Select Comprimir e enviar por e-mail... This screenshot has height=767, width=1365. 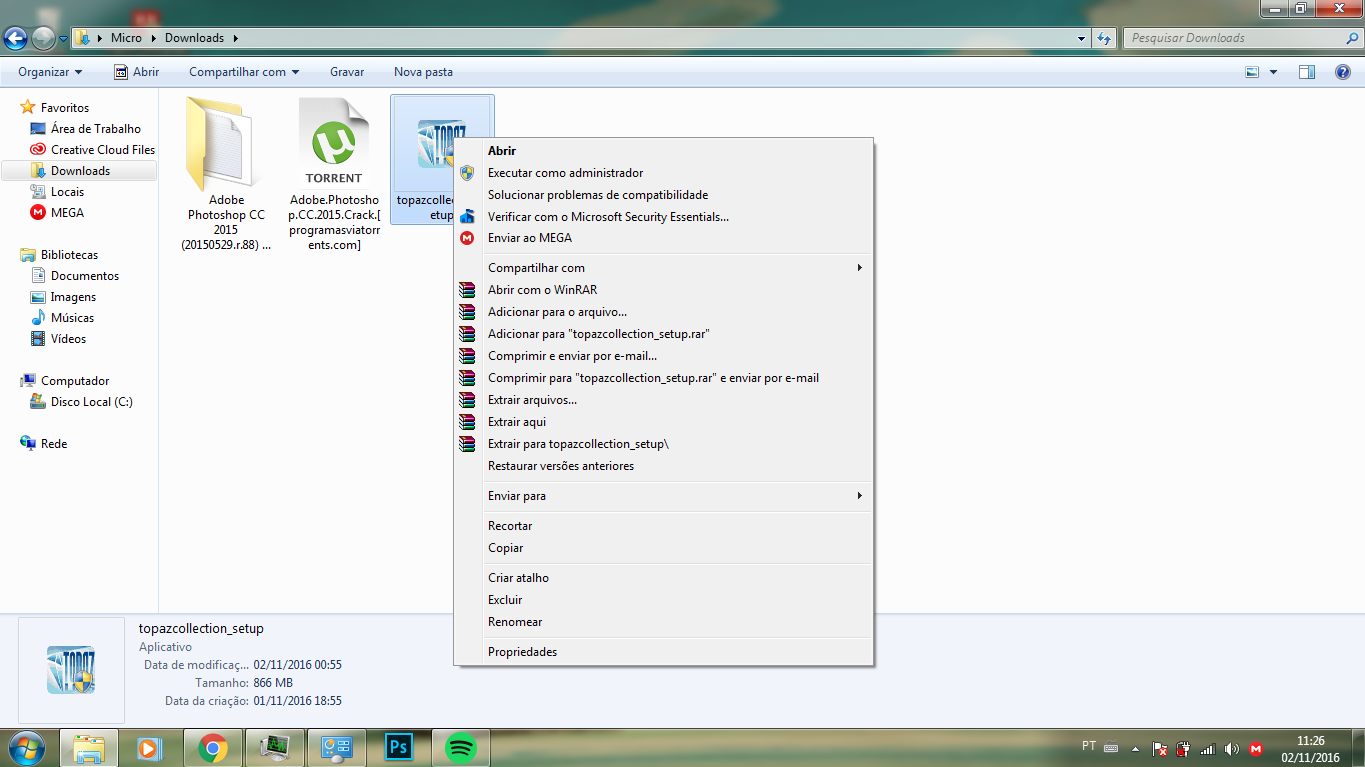[x=664, y=356]
